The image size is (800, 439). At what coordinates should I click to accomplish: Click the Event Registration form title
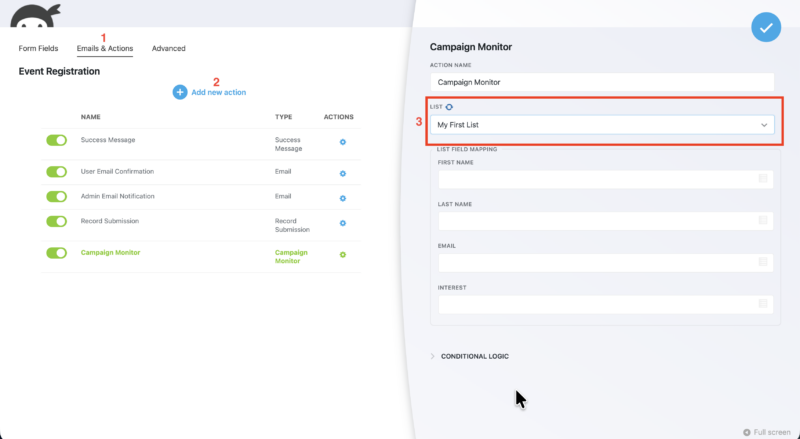point(59,71)
